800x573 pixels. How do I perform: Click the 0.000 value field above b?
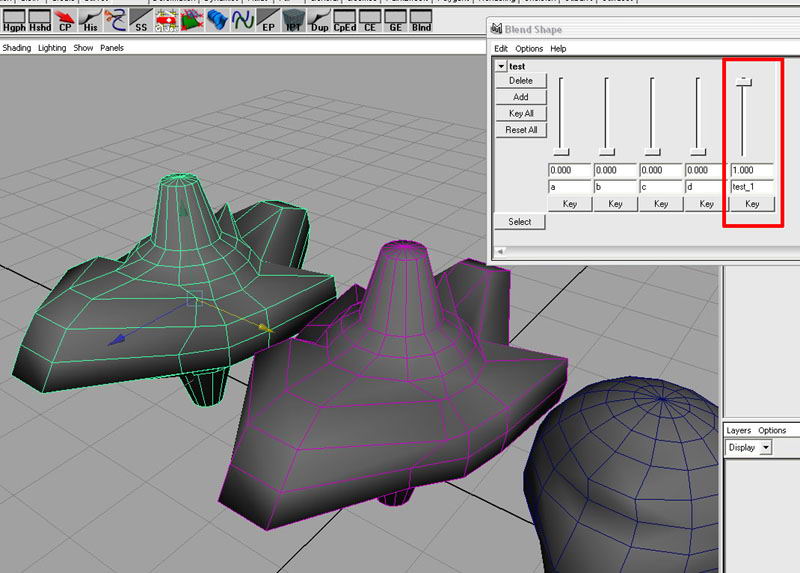pos(615,170)
